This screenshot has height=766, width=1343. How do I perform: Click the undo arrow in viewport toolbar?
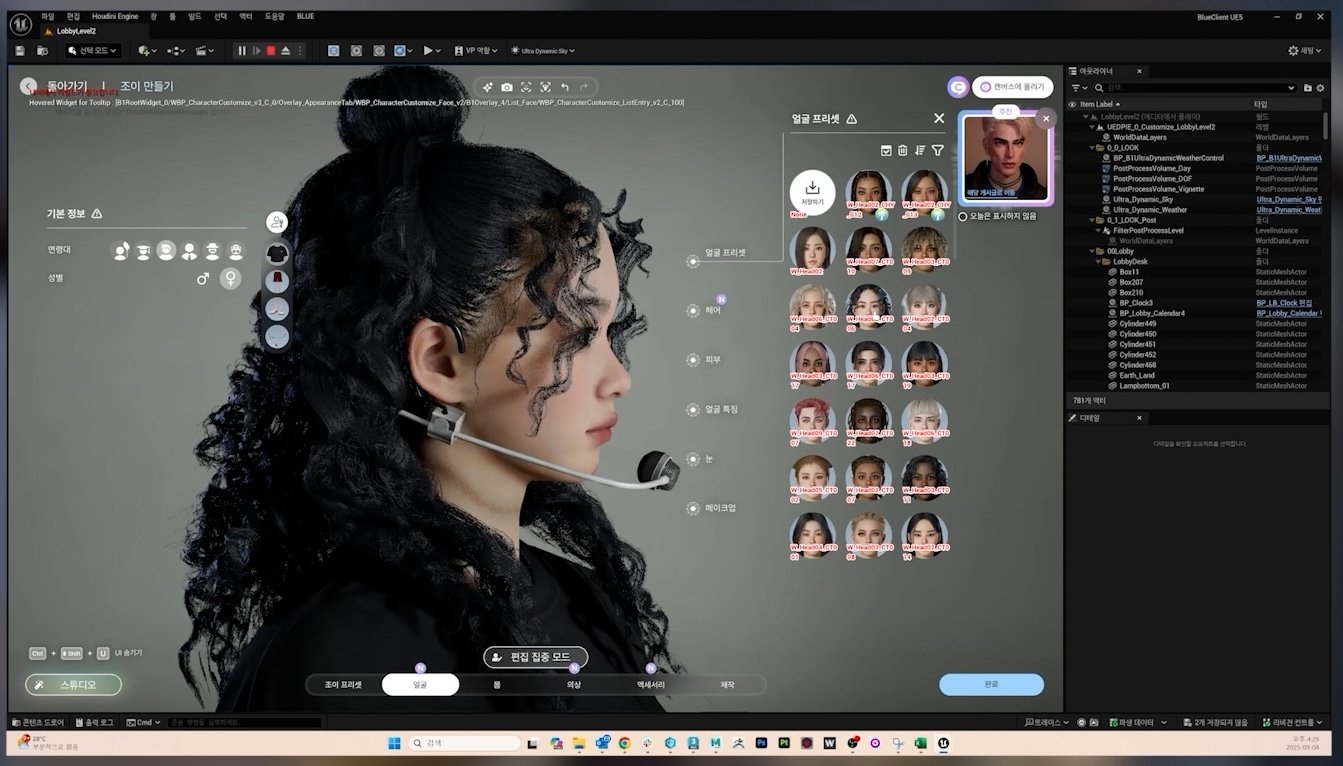(x=565, y=88)
